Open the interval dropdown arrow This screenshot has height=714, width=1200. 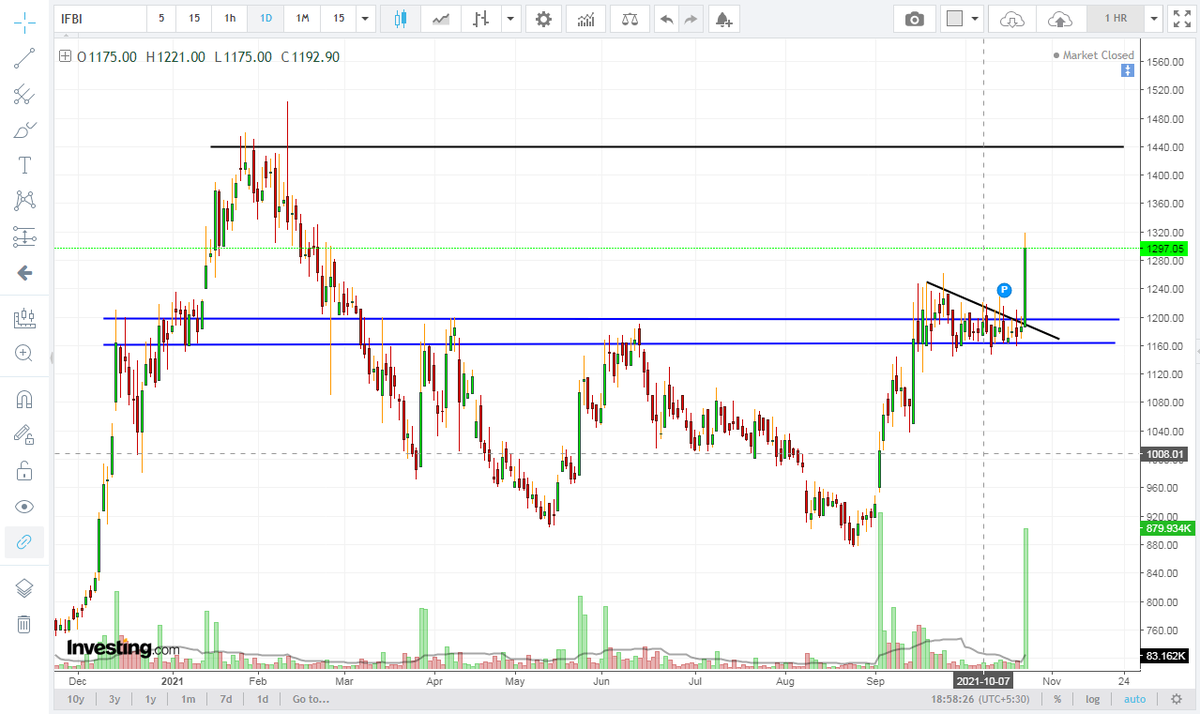tap(366, 18)
